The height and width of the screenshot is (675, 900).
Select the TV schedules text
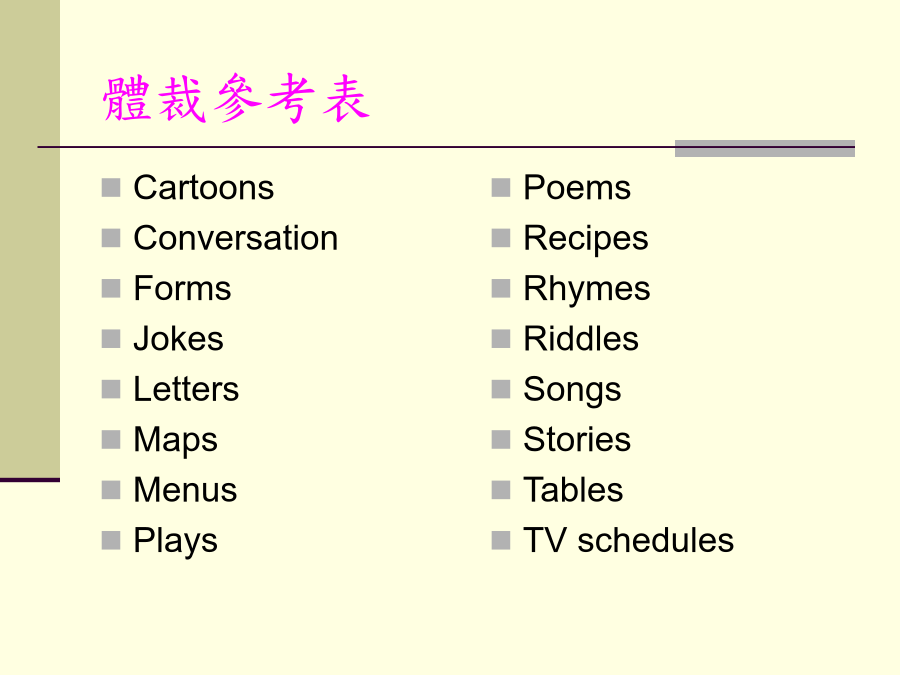(629, 541)
